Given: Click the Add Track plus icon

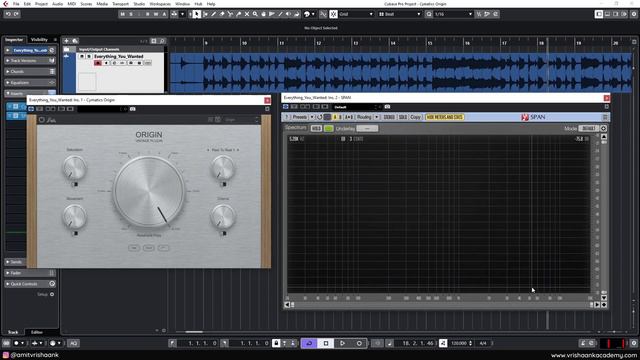Looking at the screenshot, I should pyautogui.click(x=66, y=41).
